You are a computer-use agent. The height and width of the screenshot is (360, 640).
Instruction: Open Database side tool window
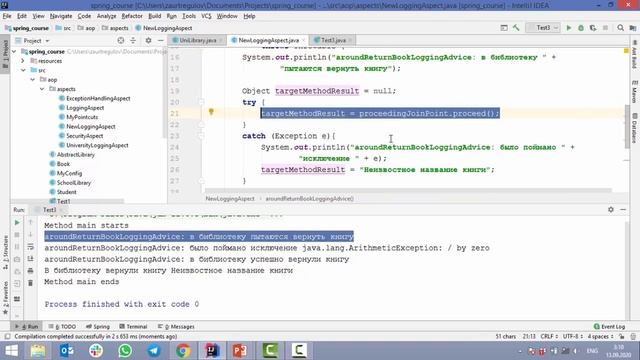pyautogui.click(x=634, y=128)
